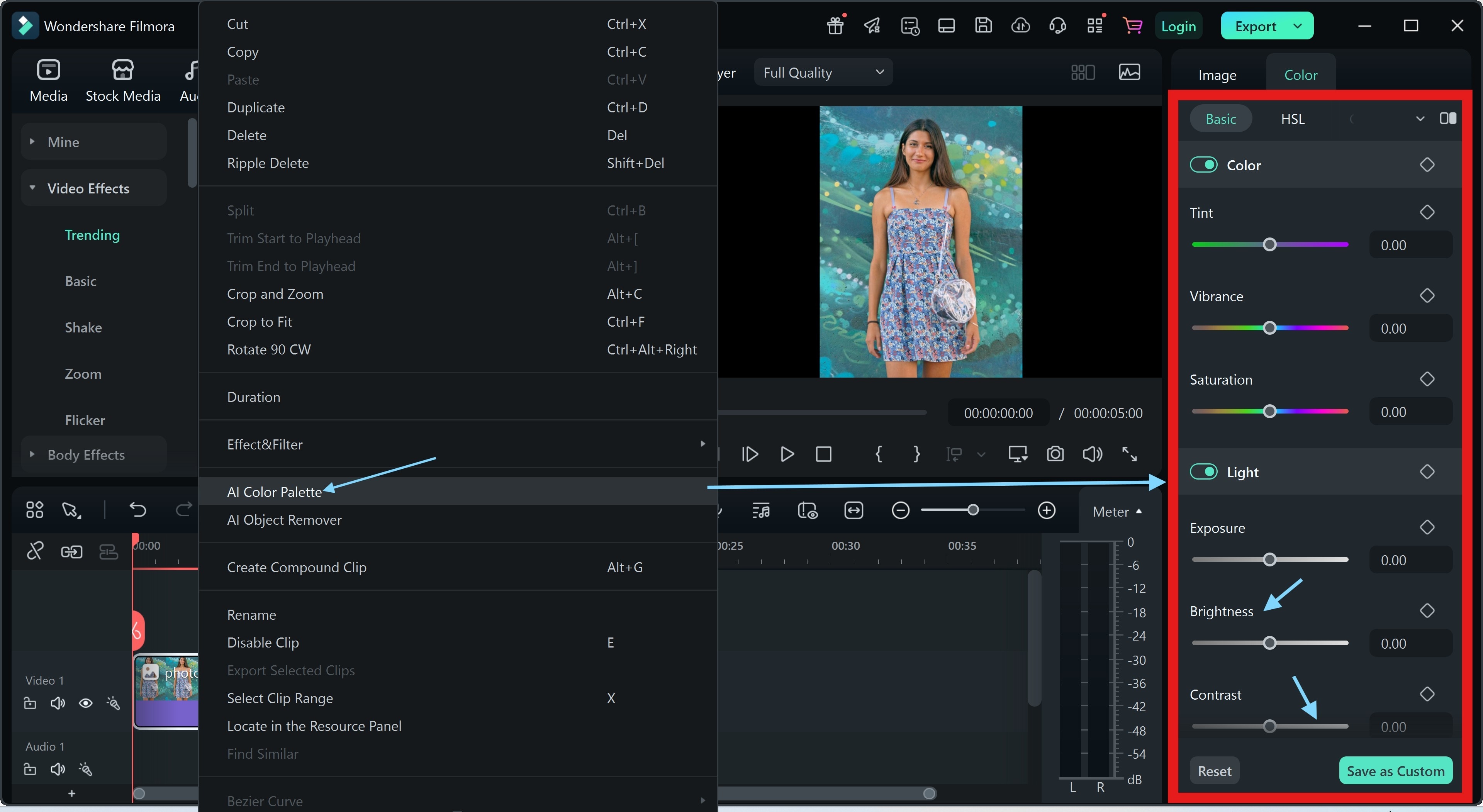Click the undo arrow in timeline toolbar

[137, 510]
